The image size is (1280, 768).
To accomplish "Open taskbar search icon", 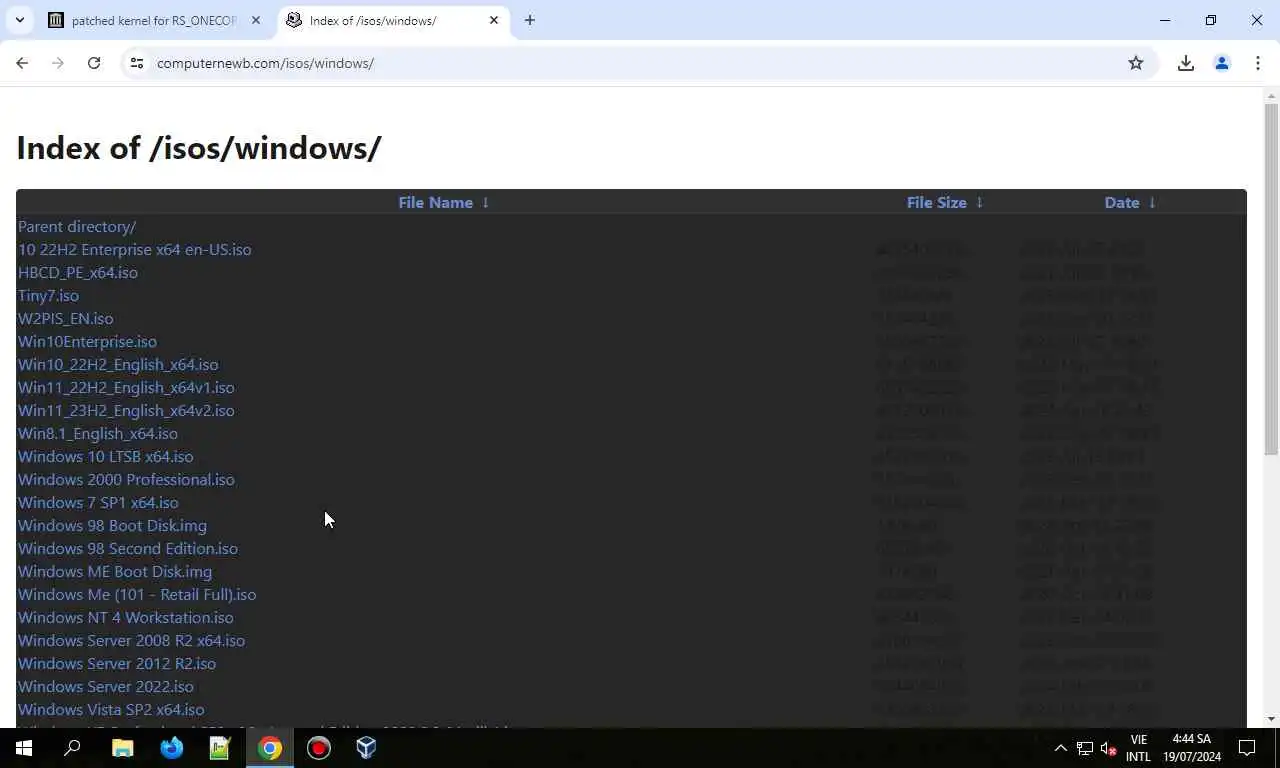I will pyautogui.click(x=72, y=748).
